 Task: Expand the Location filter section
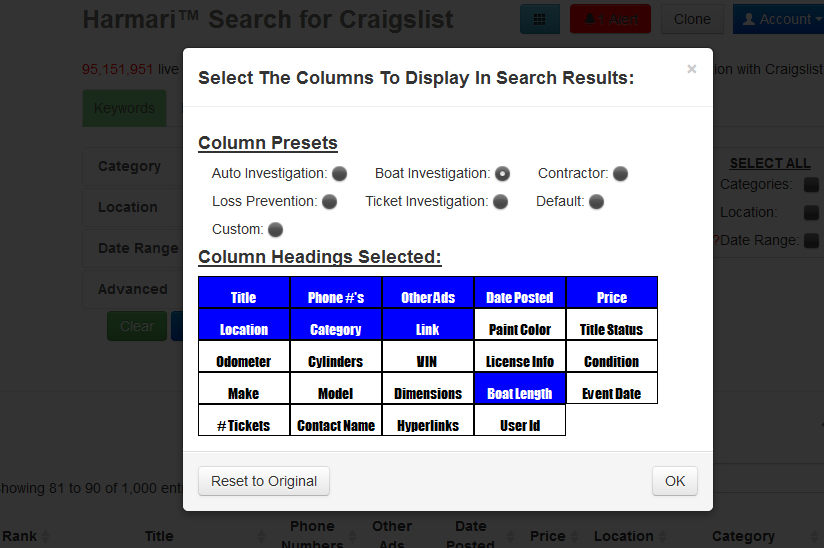[x=132, y=208]
